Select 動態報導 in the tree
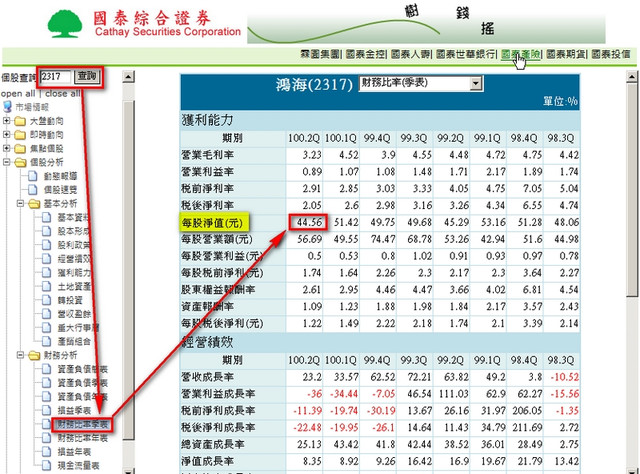The height and width of the screenshot is (474, 640). pos(60,176)
